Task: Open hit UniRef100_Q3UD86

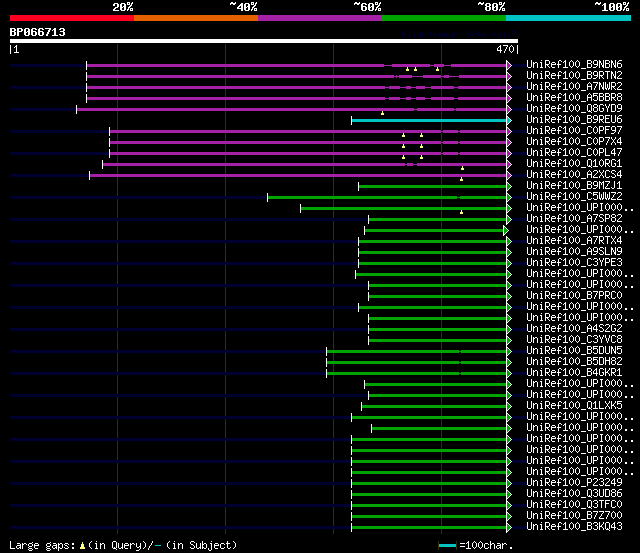Action: click(574, 494)
